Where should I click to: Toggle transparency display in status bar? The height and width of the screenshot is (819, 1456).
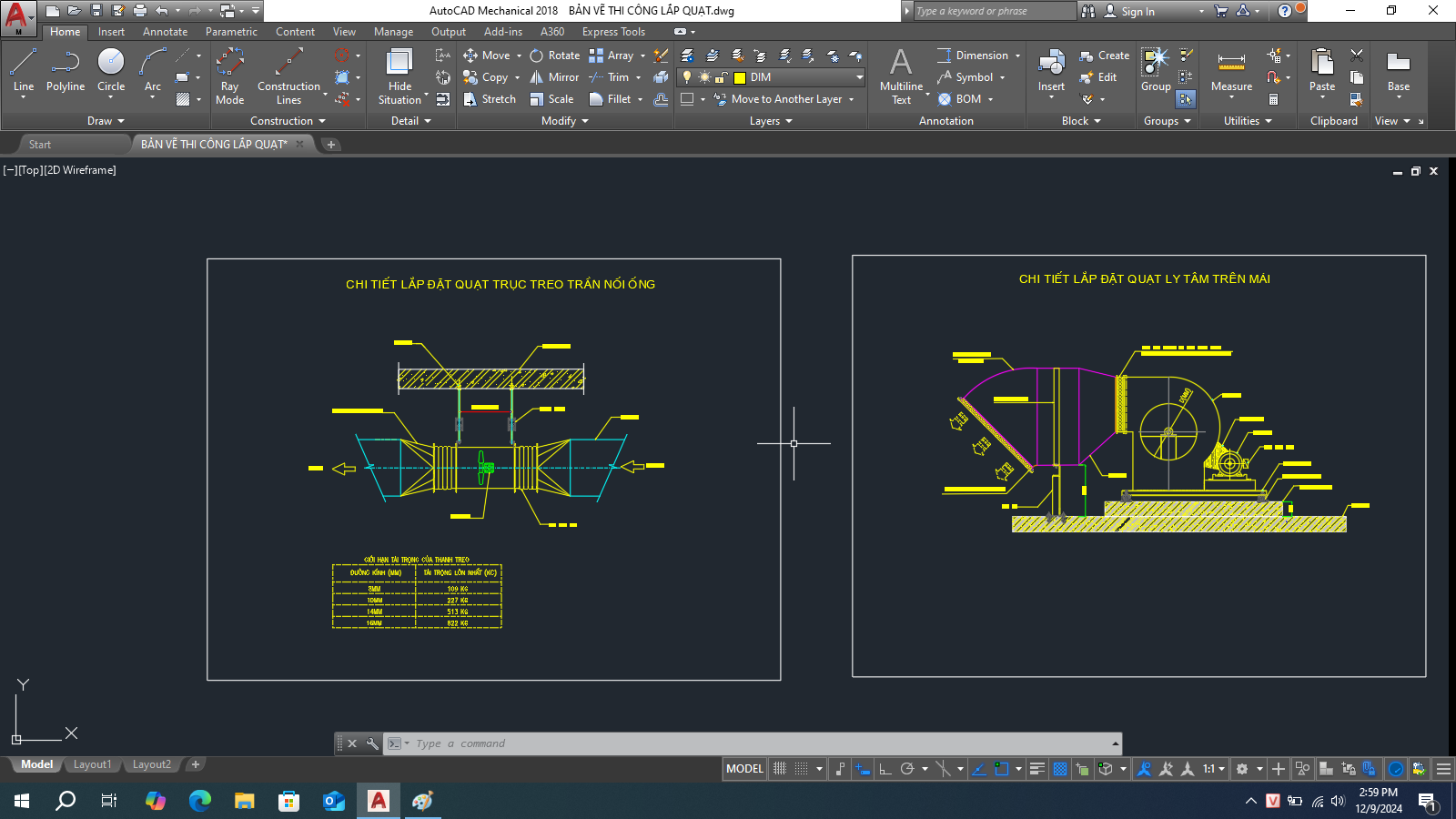1060,769
